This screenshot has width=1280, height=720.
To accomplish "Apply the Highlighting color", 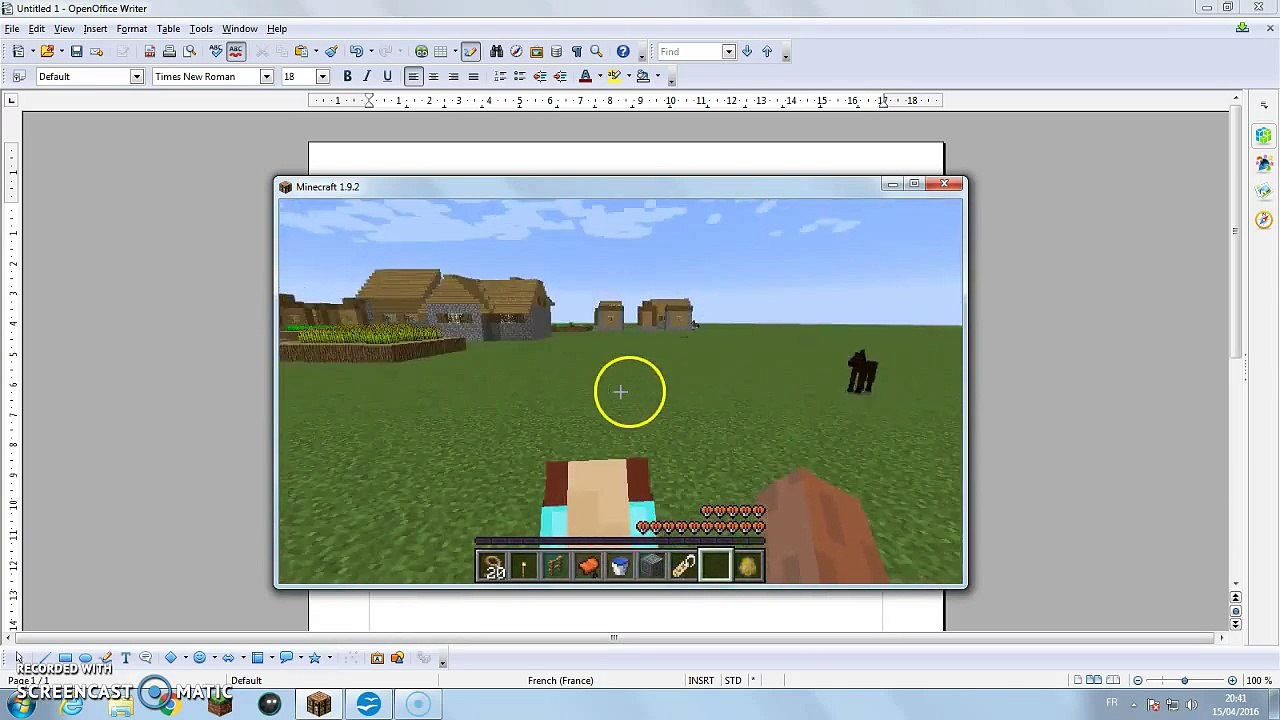I will click(614, 77).
